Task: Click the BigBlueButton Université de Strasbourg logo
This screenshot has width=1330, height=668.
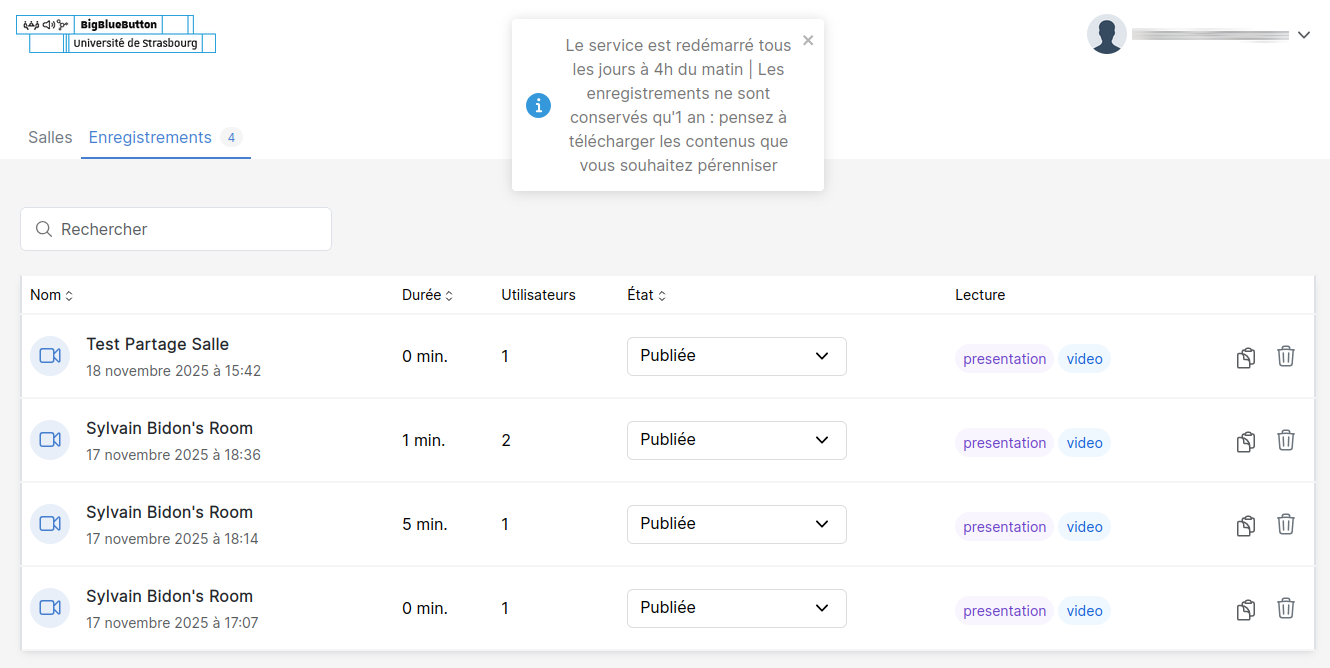Action: (x=116, y=34)
